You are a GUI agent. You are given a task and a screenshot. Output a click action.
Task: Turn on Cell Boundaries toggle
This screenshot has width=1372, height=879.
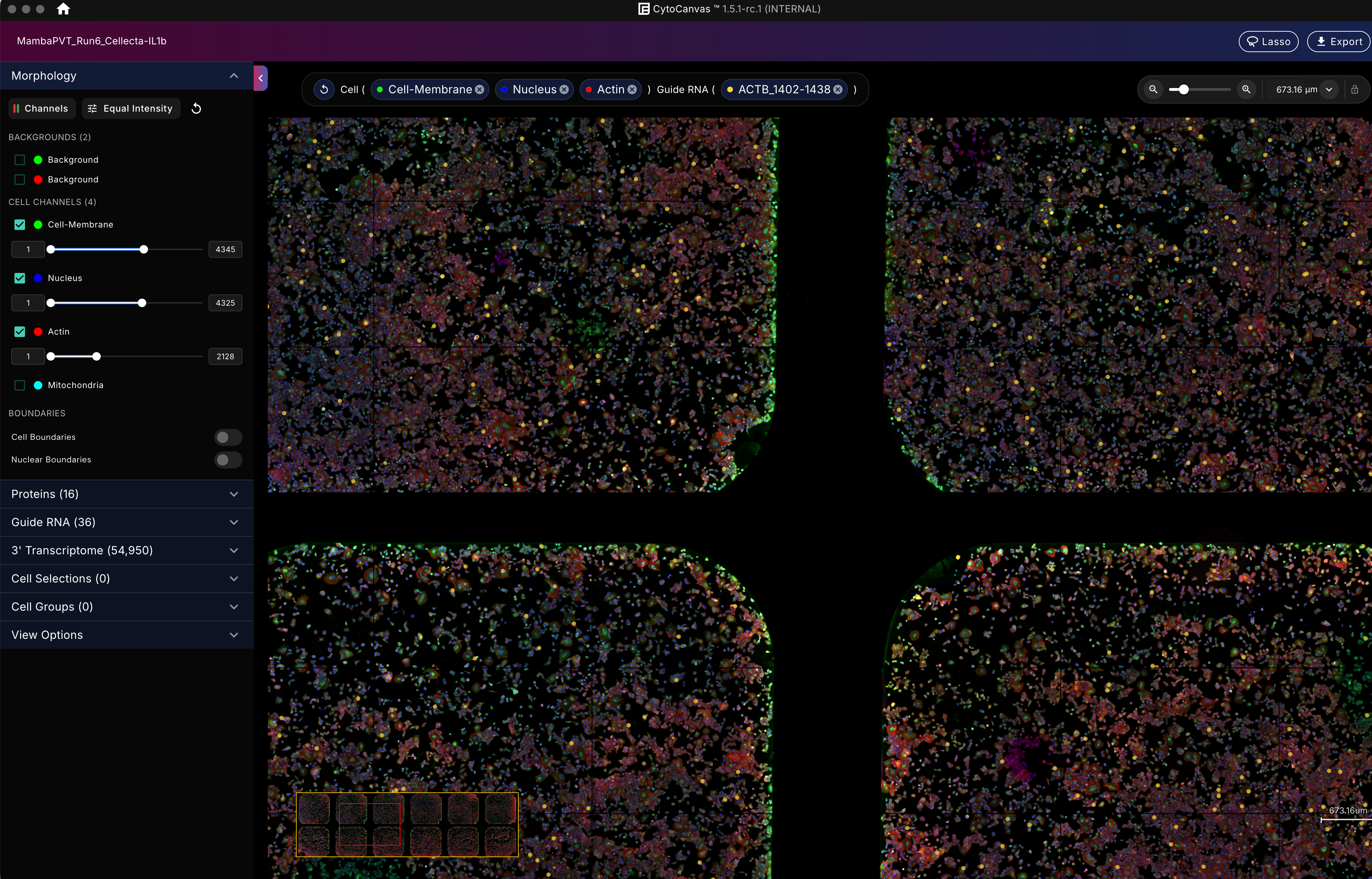click(x=228, y=437)
